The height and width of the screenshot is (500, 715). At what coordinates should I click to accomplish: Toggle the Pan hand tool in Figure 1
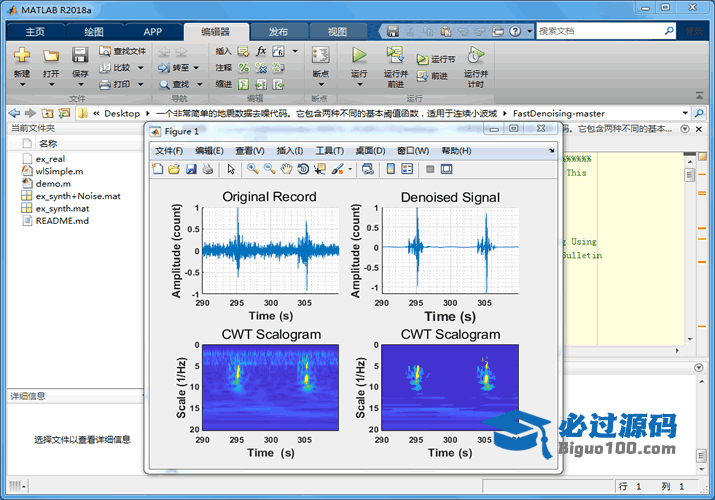click(286, 169)
